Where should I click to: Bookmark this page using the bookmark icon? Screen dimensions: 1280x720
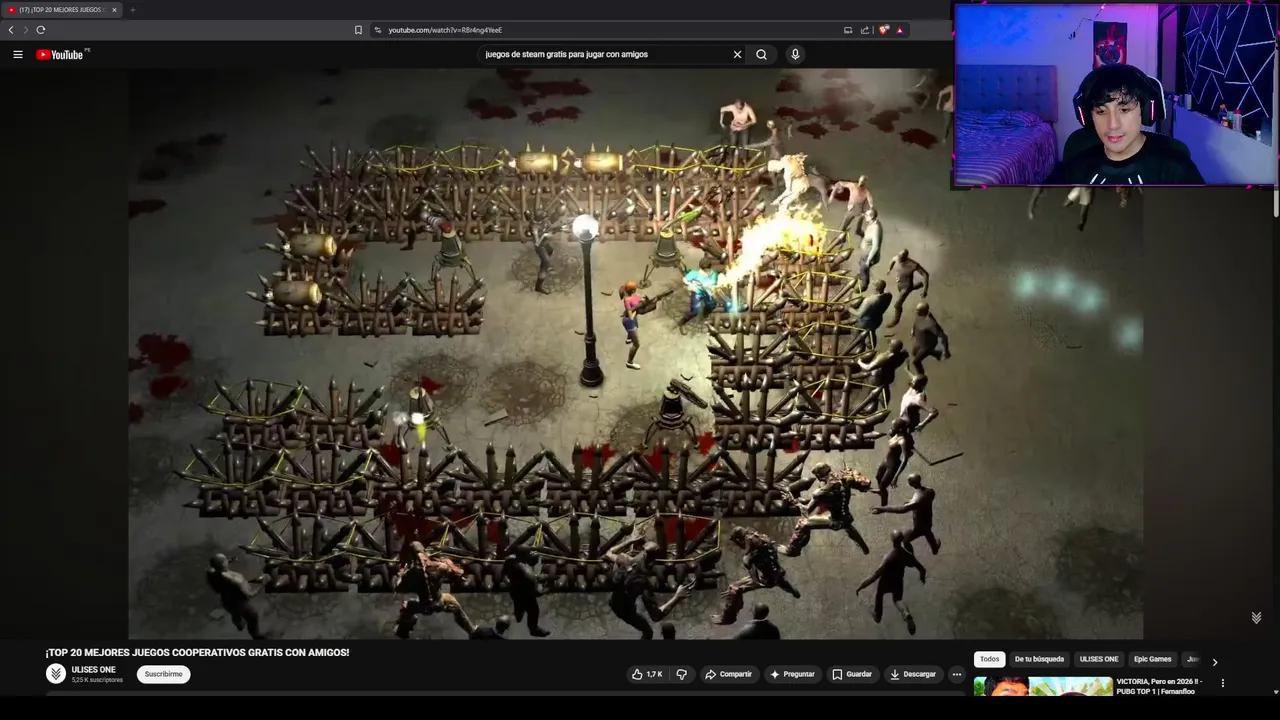tap(358, 30)
